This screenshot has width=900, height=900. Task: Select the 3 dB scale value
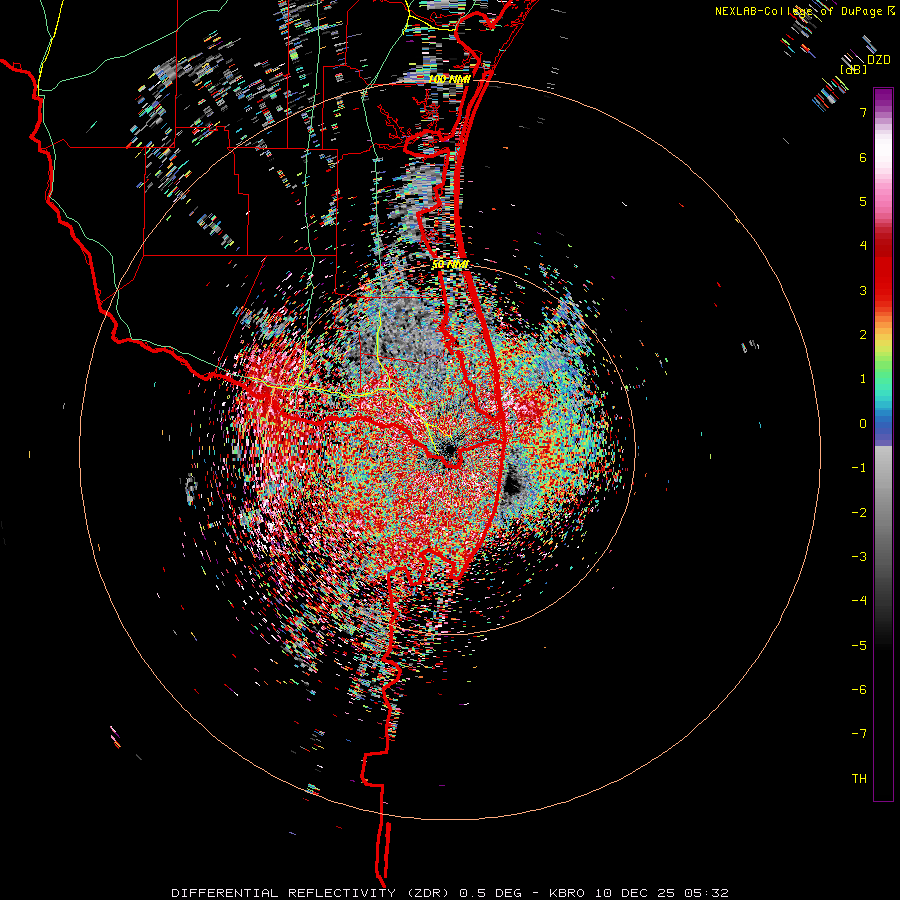click(x=863, y=290)
